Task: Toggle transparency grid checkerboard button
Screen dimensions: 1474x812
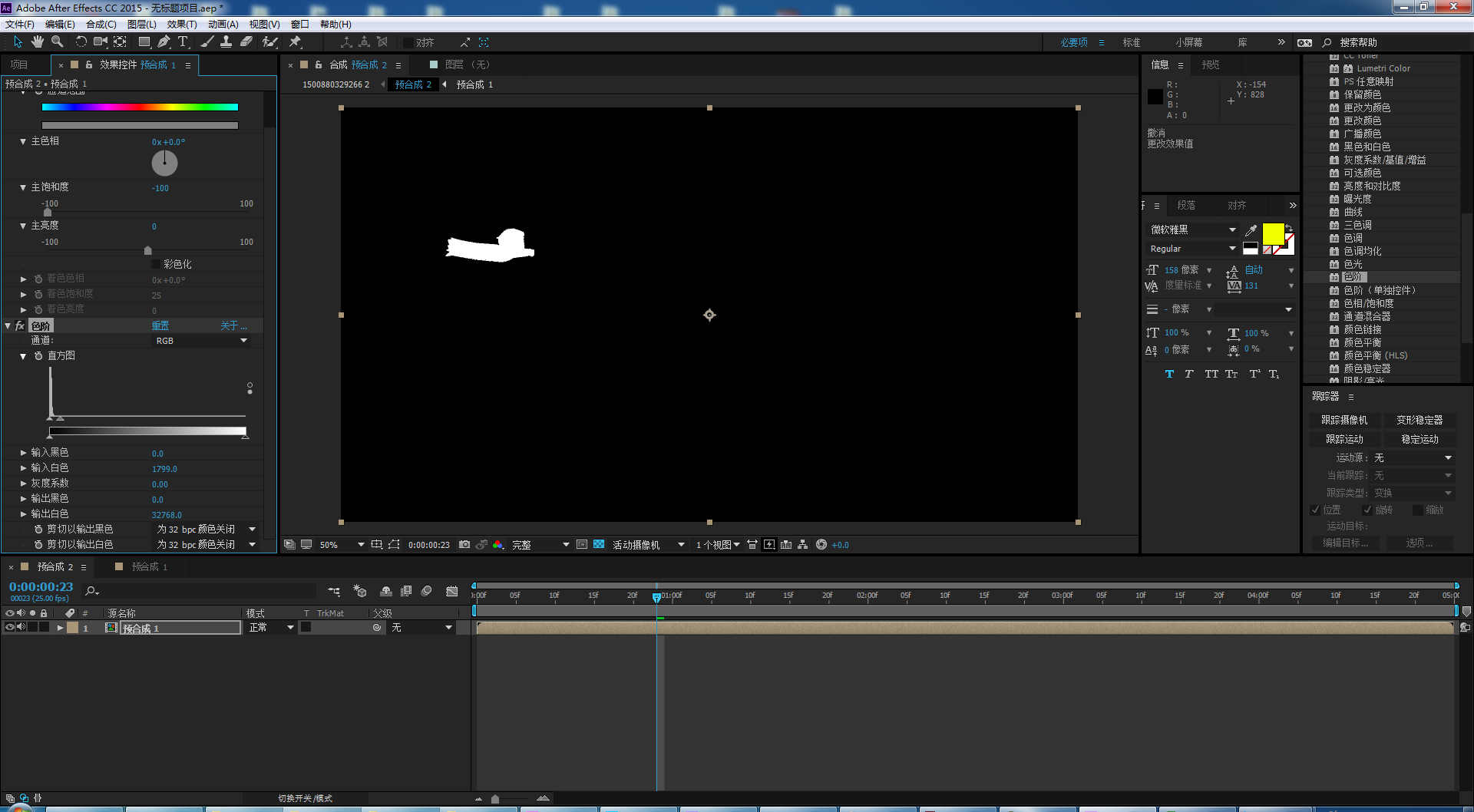Action: (x=599, y=545)
